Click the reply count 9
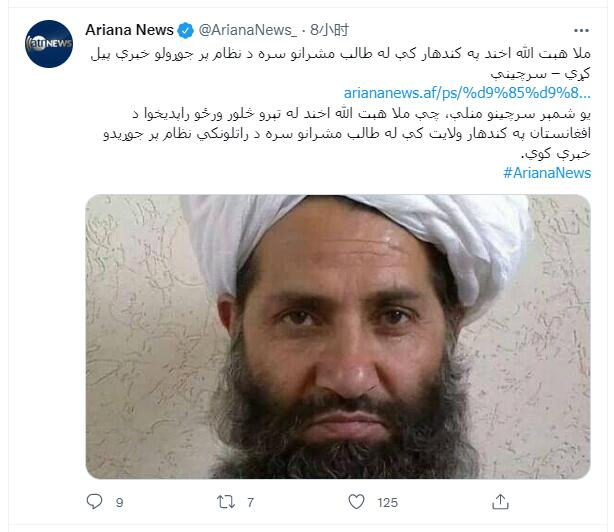 [x=119, y=503]
